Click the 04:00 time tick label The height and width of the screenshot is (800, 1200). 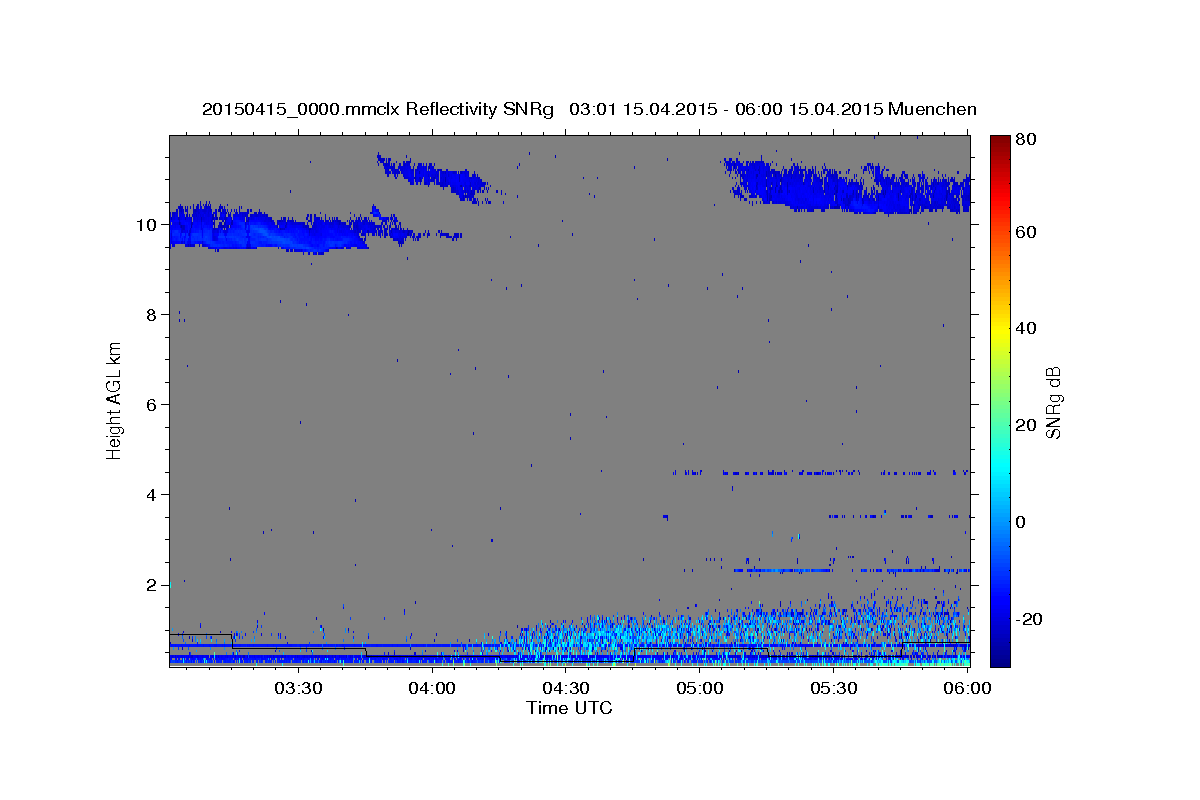pos(432,689)
